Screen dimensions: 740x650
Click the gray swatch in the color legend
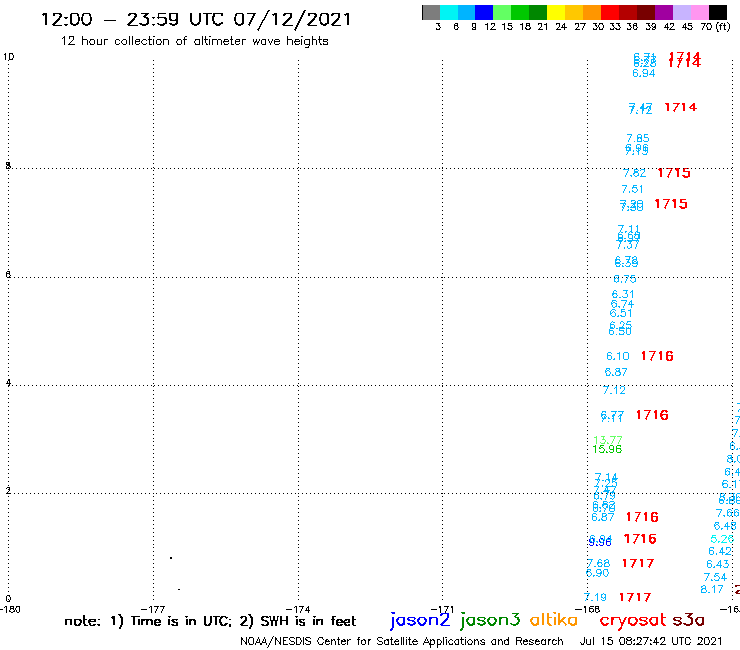click(x=431, y=12)
